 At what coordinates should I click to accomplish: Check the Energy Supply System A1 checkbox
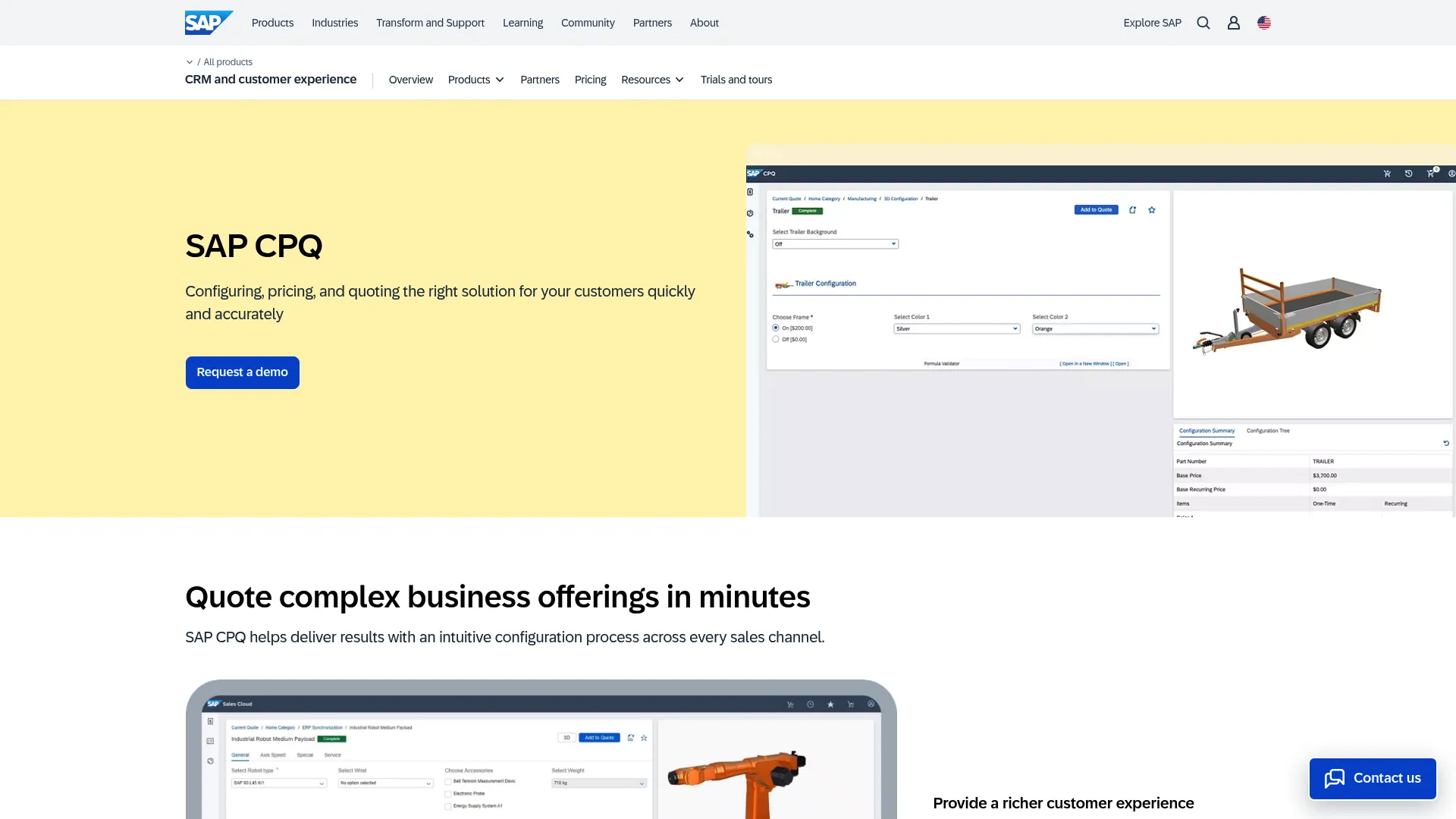(448, 807)
